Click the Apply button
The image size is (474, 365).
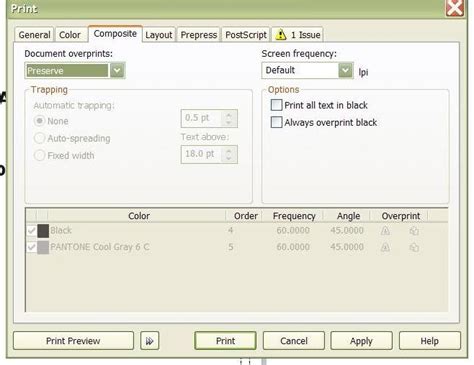[361, 341]
